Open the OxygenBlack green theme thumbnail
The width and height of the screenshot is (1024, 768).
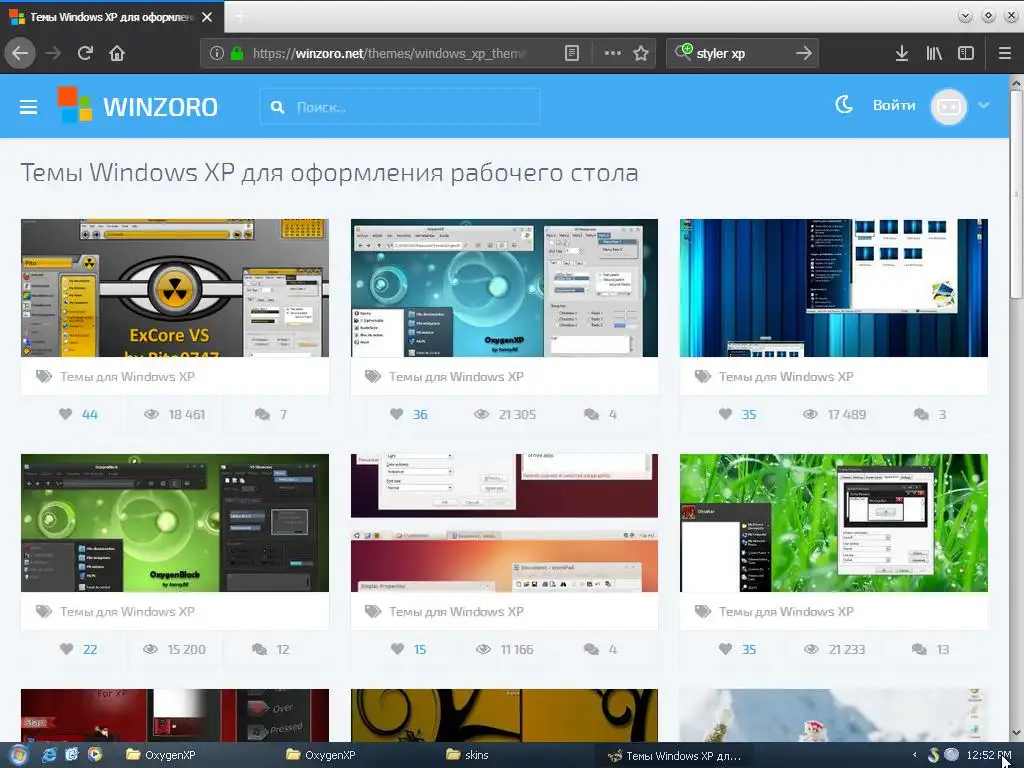[175, 522]
